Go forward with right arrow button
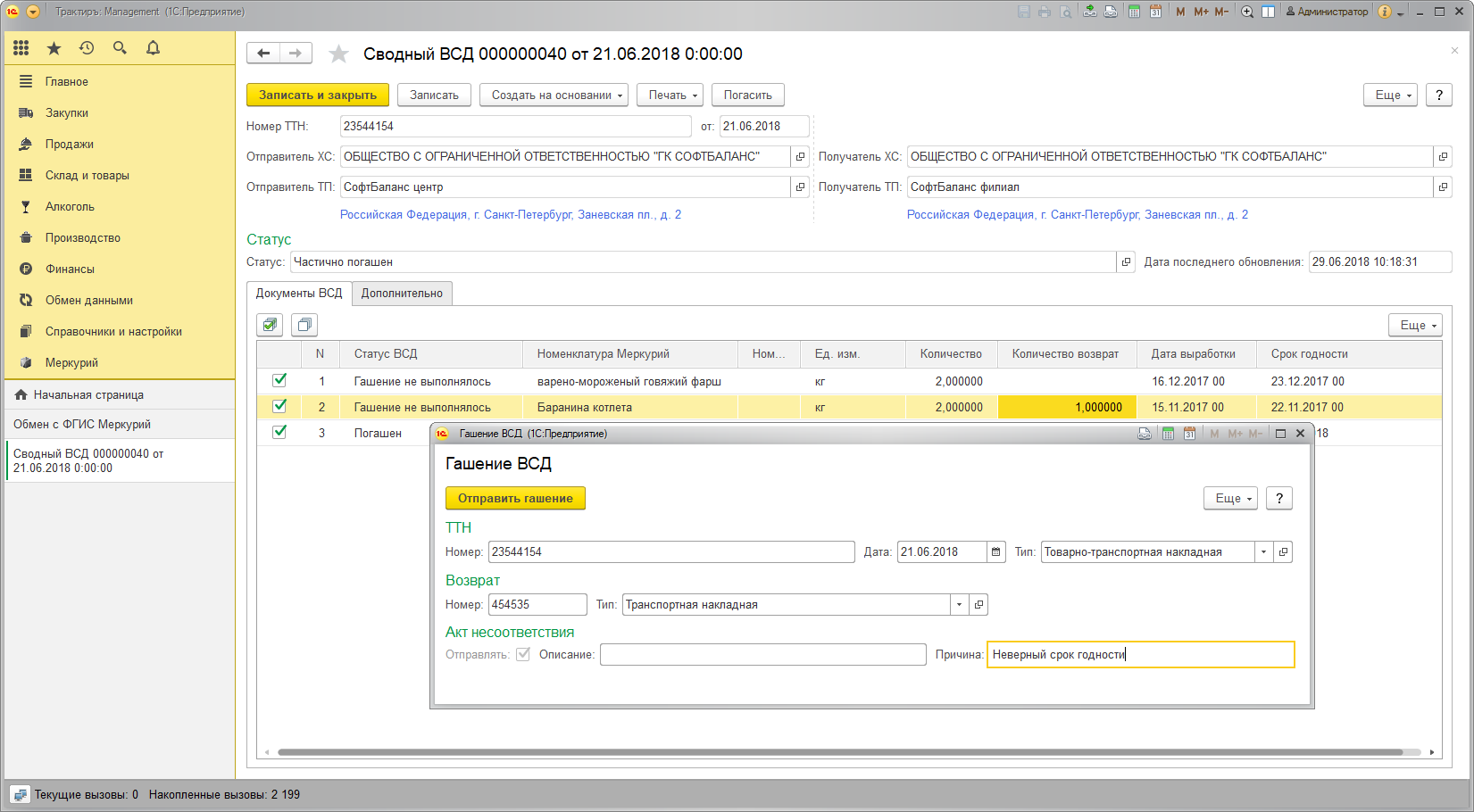The image size is (1474, 812). click(296, 54)
